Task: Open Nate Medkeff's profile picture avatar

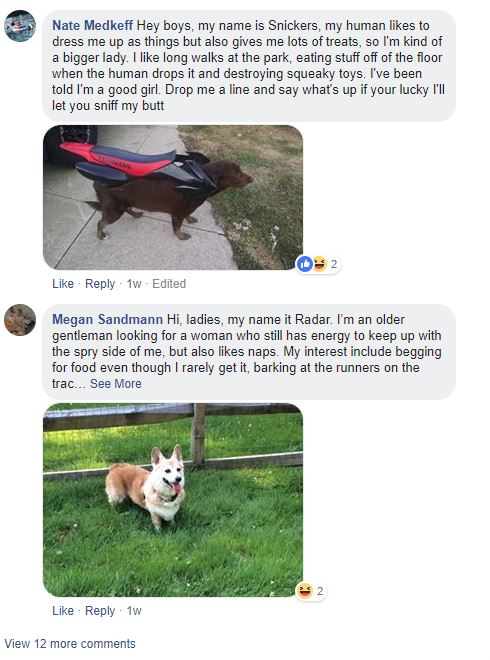Action: [20, 26]
